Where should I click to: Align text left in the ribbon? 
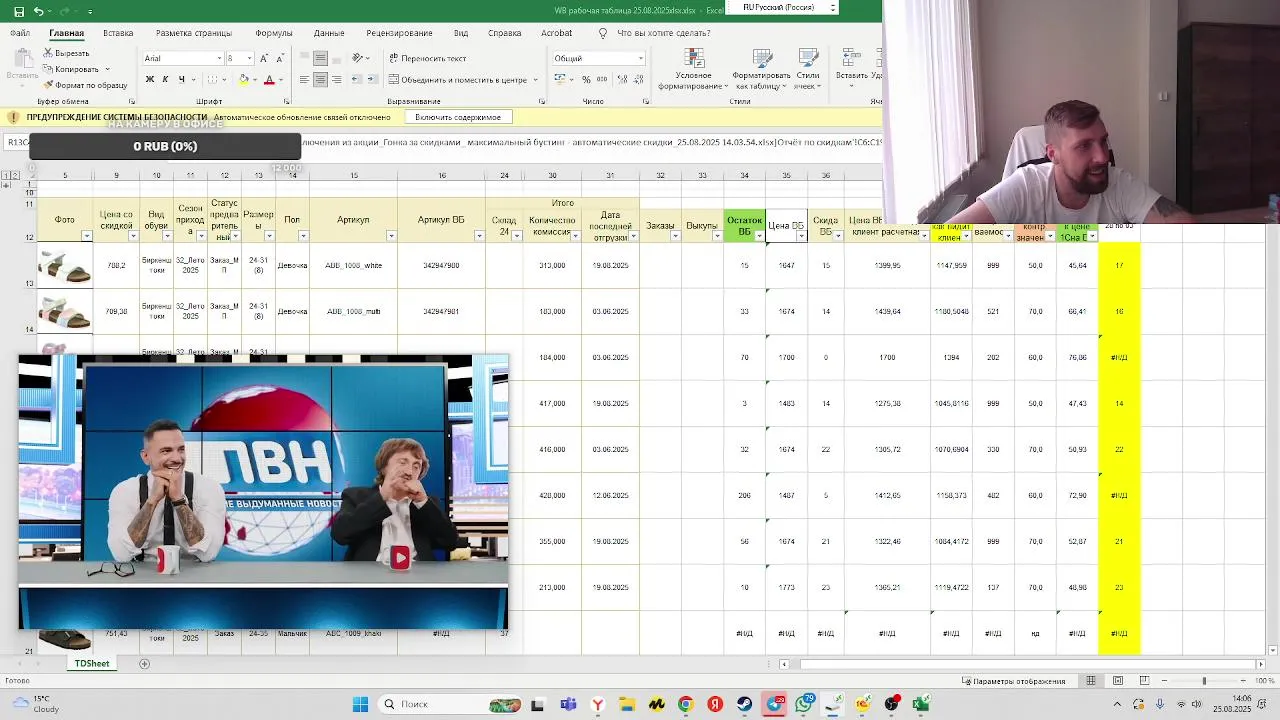pyautogui.click(x=304, y=79)
